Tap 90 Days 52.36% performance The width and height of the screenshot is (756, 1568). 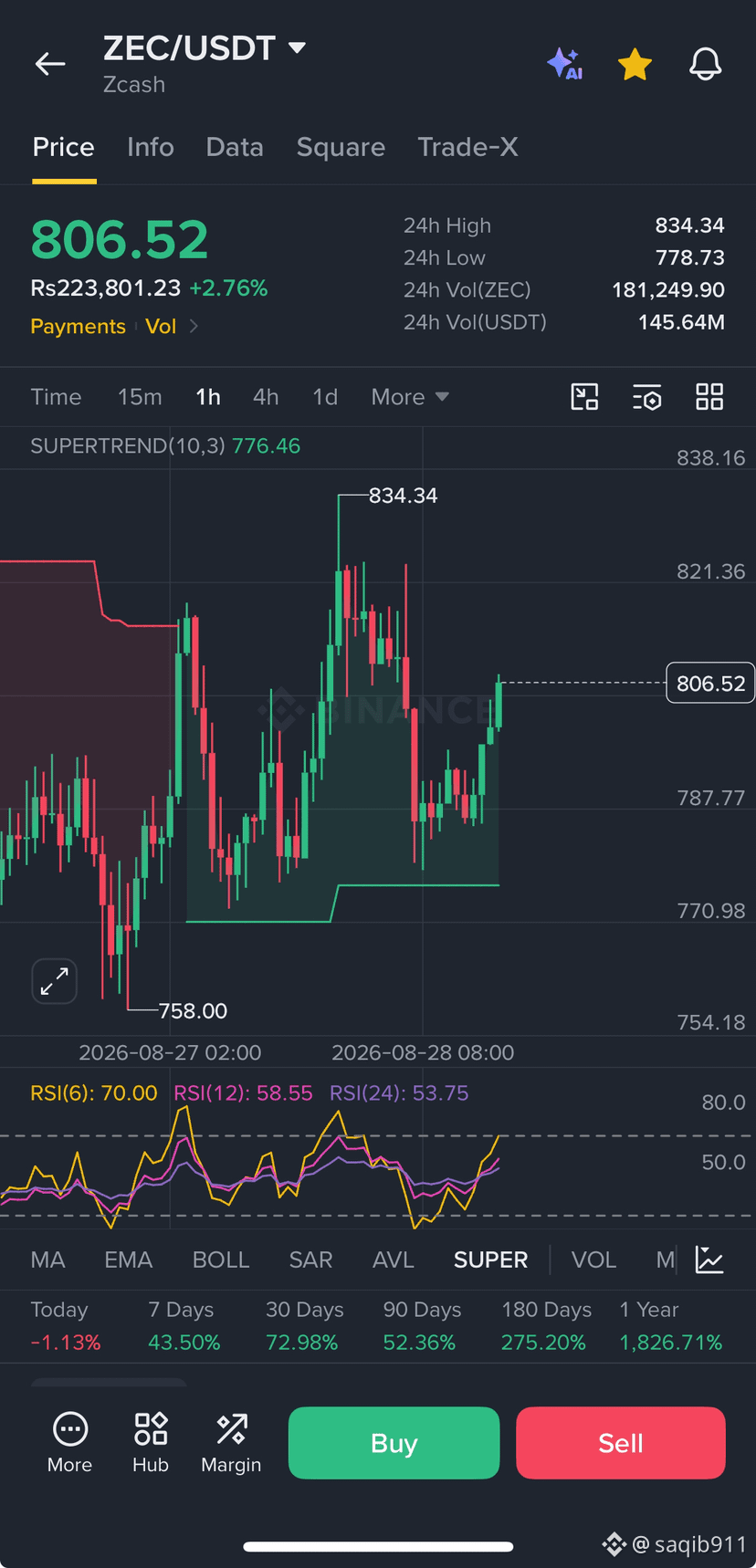click(x=422, y=1326)
